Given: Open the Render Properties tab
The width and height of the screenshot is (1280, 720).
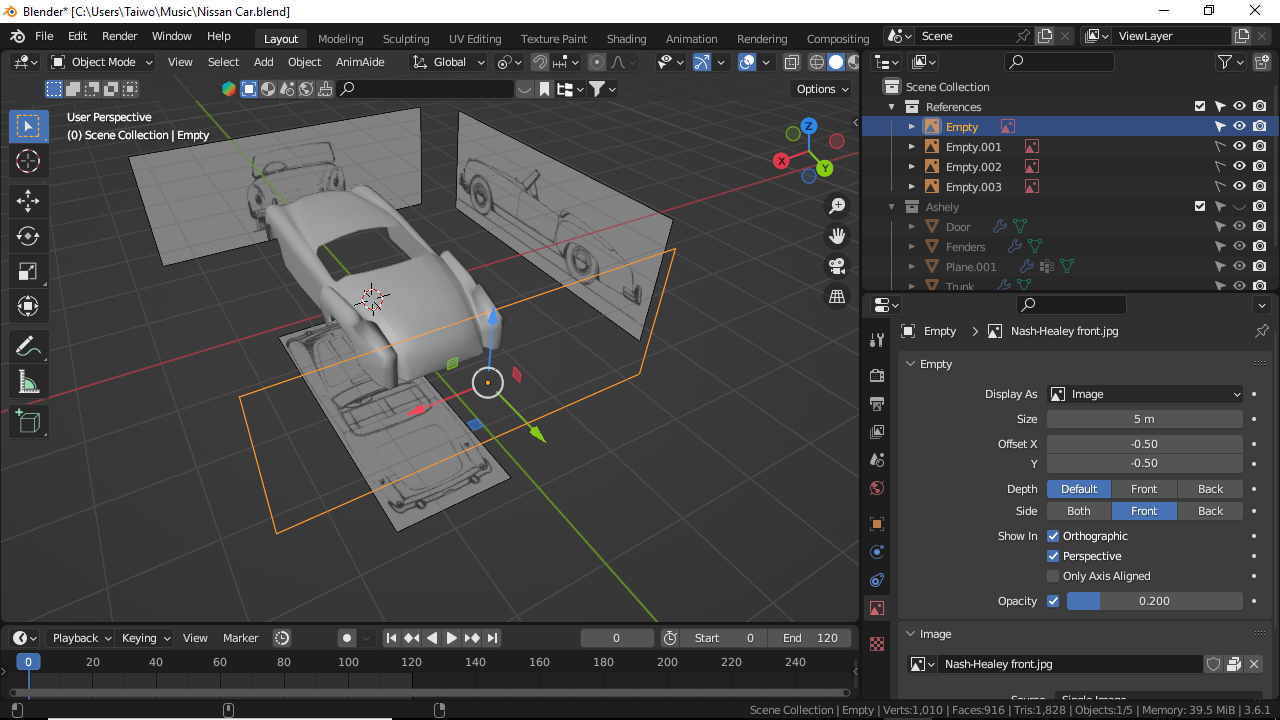Looking at the screenshot, I should (876, 374).
